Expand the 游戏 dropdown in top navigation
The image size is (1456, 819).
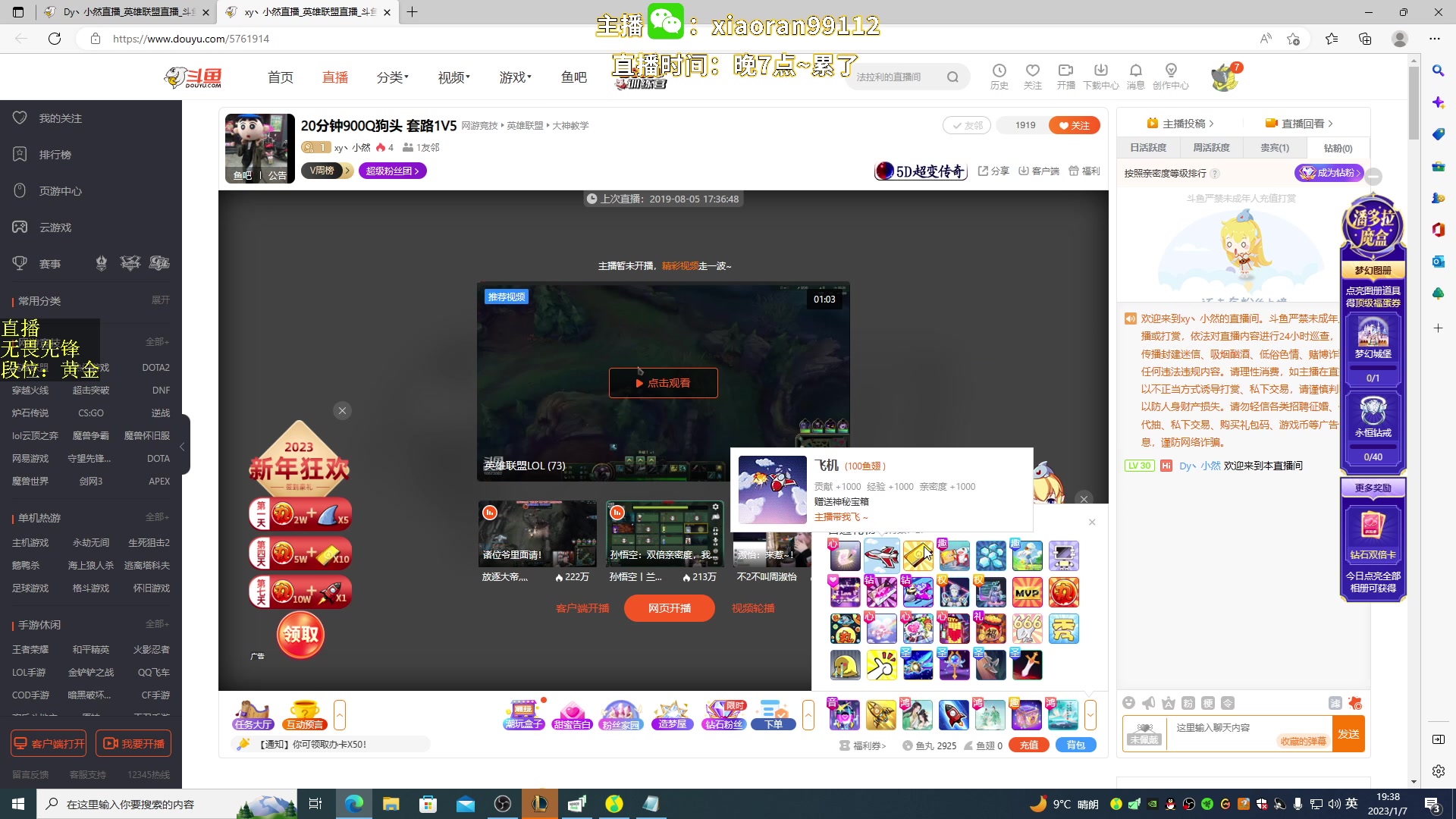point(516,77)
